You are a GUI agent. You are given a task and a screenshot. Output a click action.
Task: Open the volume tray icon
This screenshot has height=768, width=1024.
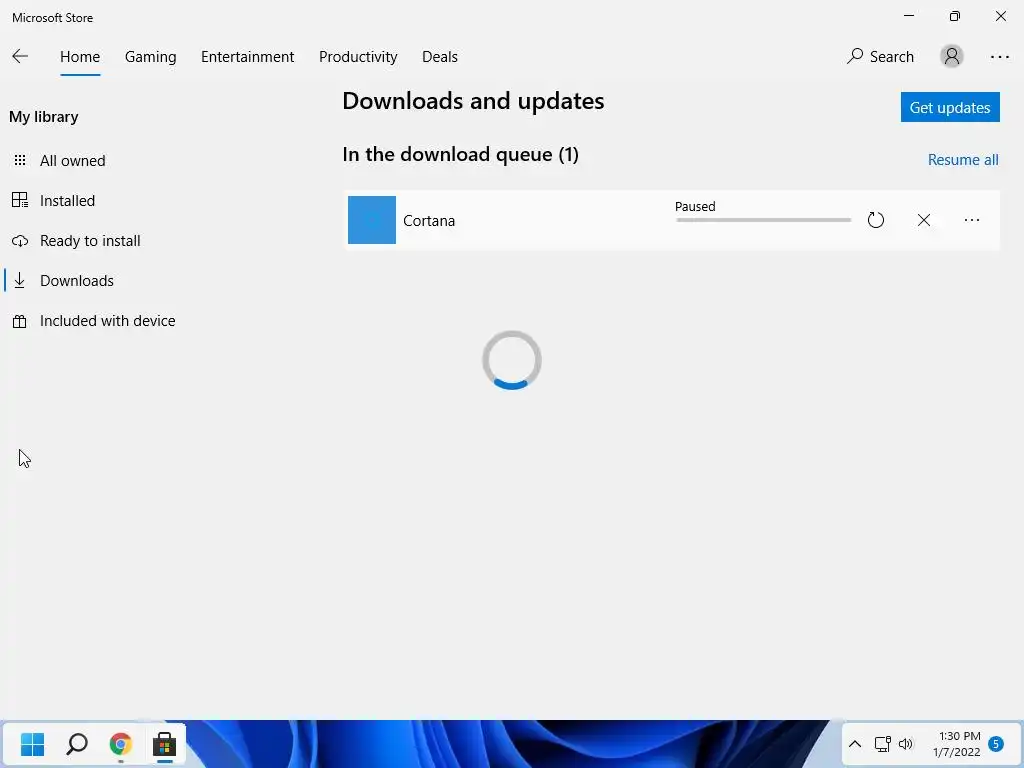pos(906,744)
